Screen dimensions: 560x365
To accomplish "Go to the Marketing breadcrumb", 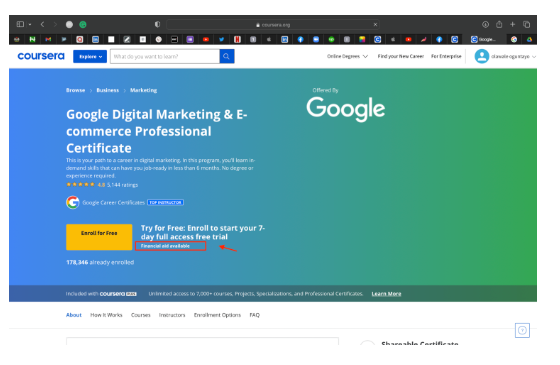I will tap(144, 90).
